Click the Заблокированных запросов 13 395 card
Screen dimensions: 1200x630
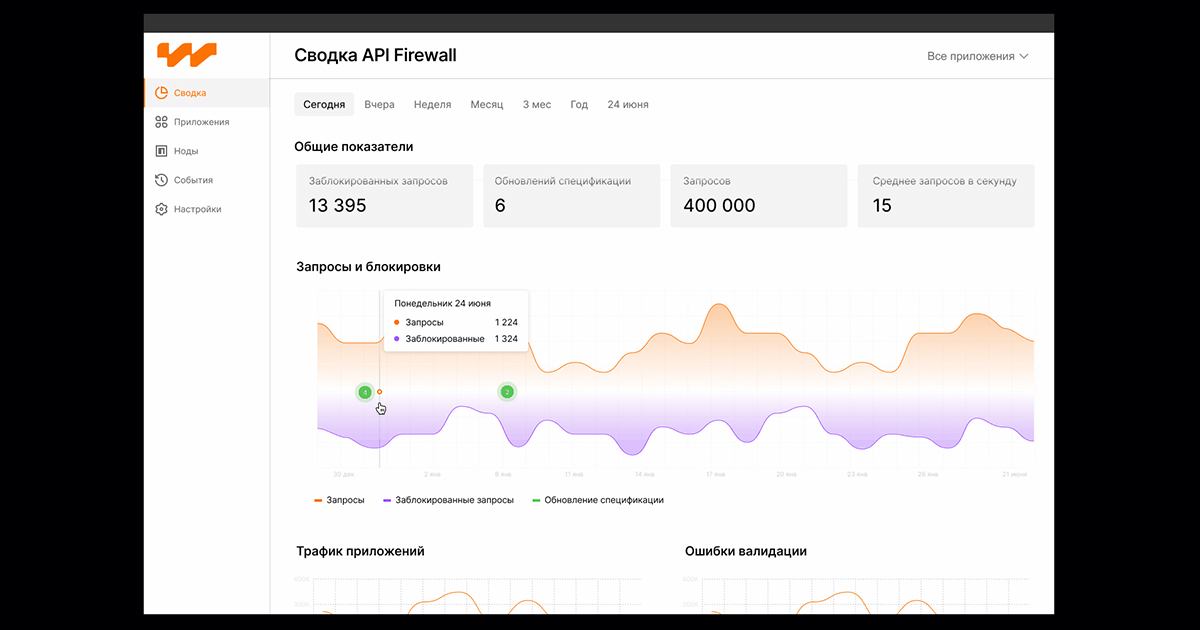[x=385, y=196]
